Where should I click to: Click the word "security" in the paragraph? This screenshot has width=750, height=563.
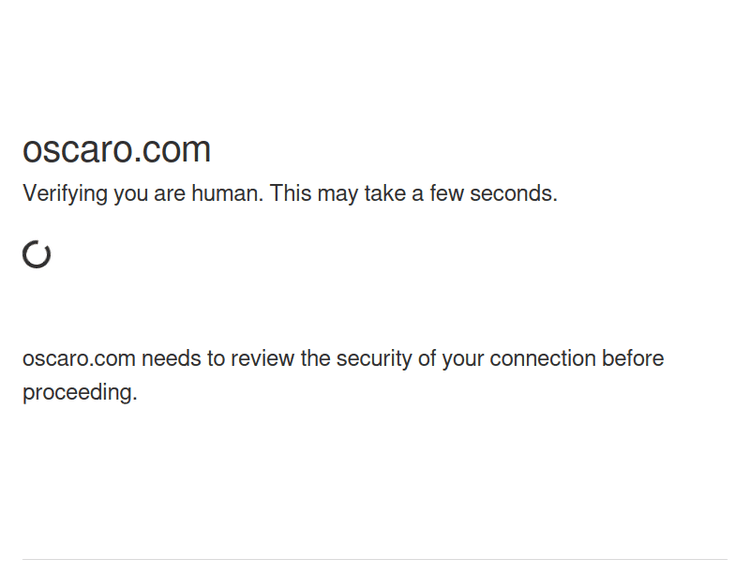(x=374, y=359)
